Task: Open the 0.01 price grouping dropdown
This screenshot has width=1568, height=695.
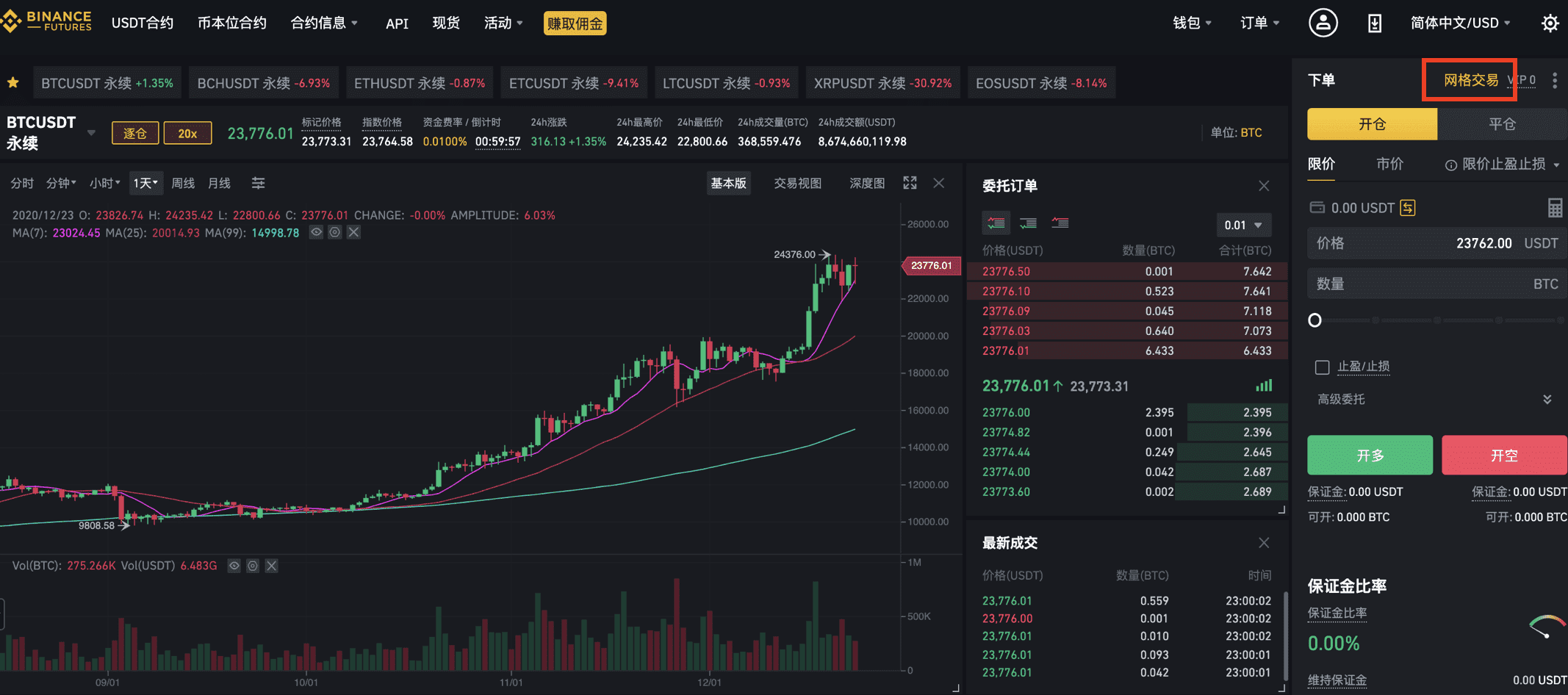Action: coord(1243,225)
